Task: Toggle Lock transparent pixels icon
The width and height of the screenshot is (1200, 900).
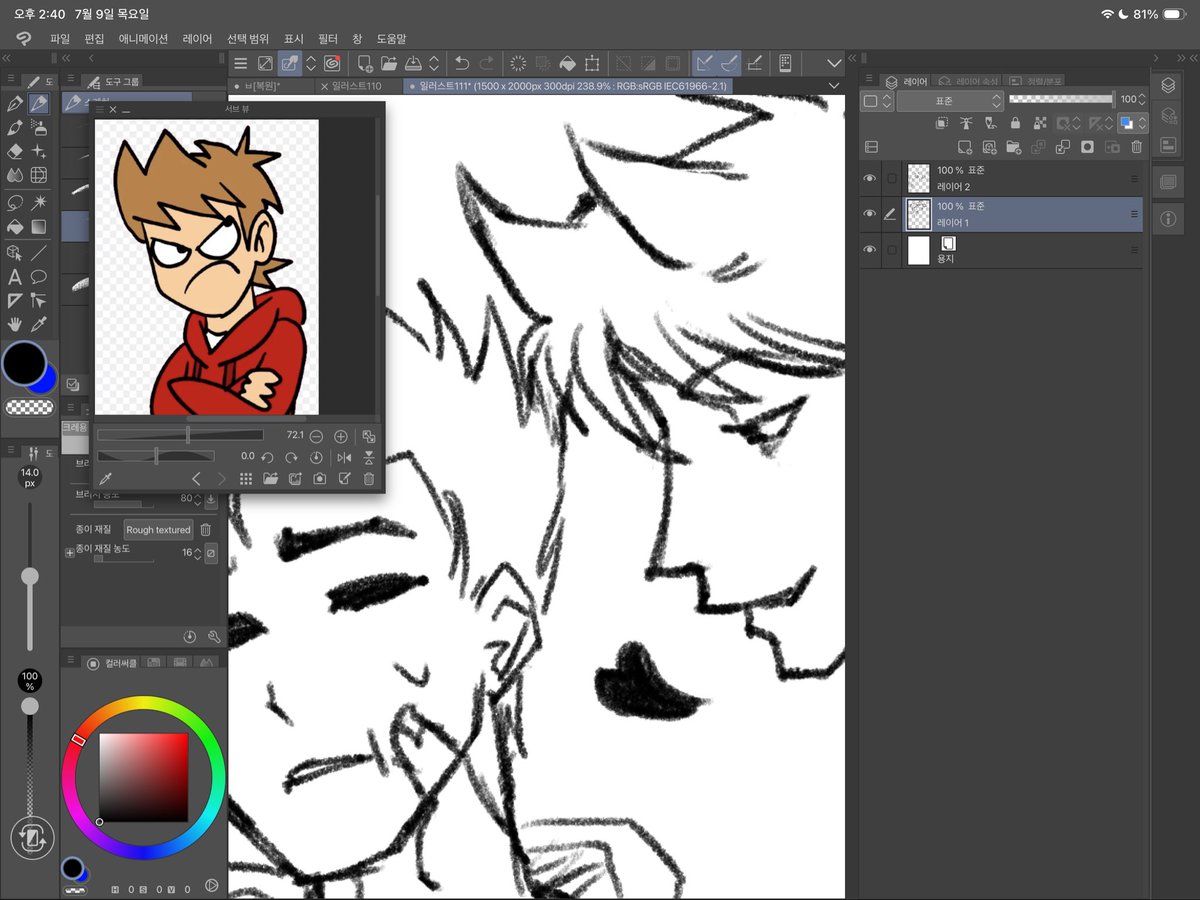Action: (1040, 123)
